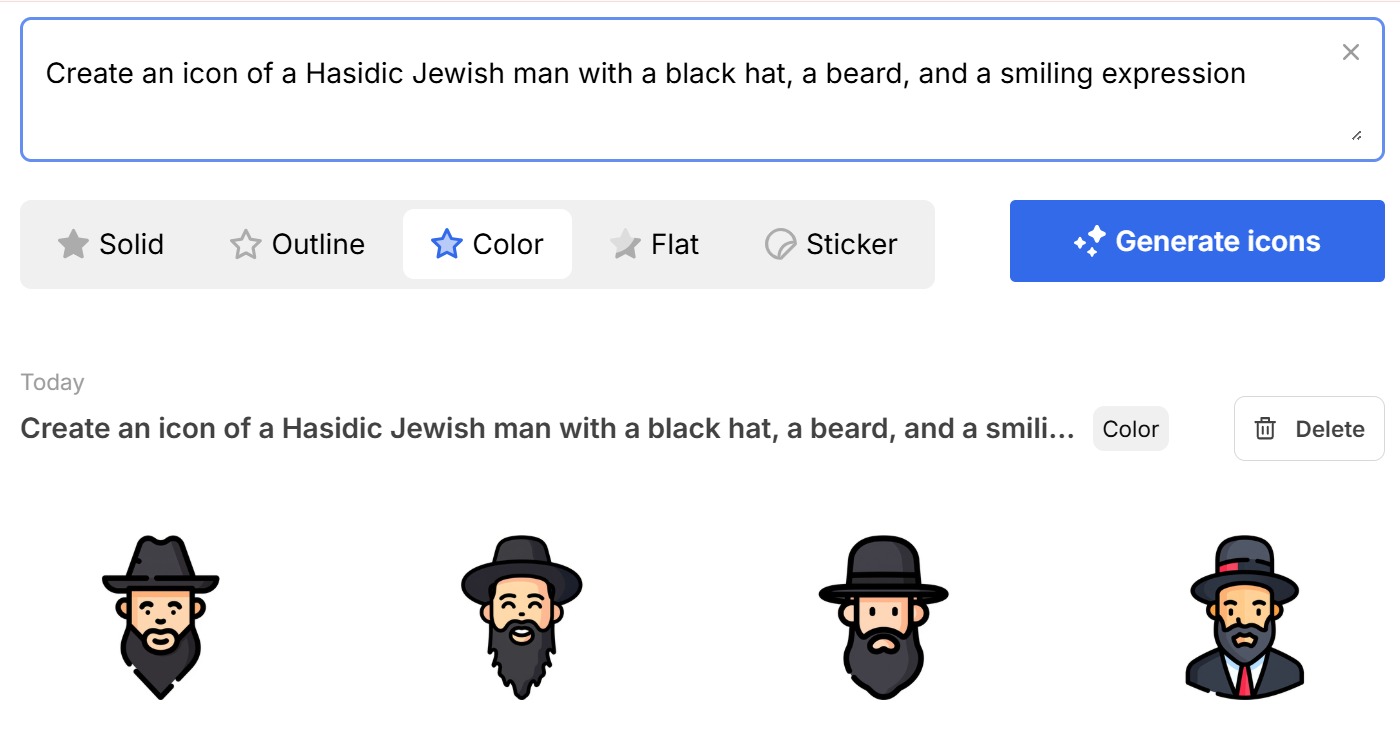Click the blue star beside Color

446,244
